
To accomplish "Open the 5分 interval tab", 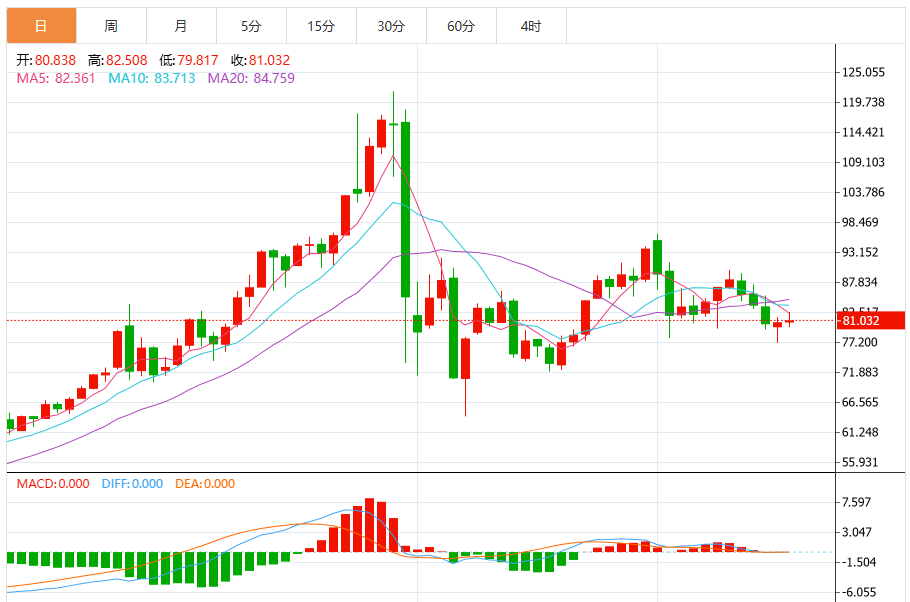I will (251, 26).
